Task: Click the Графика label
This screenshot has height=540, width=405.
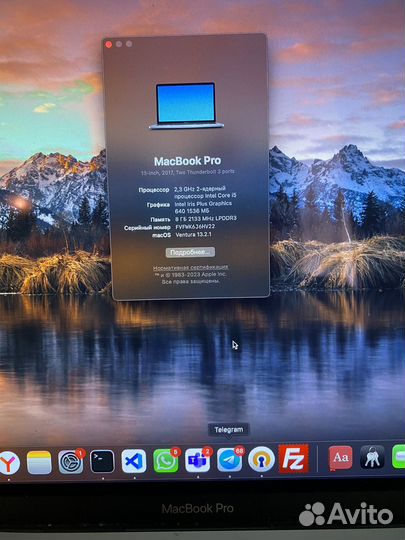Action: click(x=158, y=205)
